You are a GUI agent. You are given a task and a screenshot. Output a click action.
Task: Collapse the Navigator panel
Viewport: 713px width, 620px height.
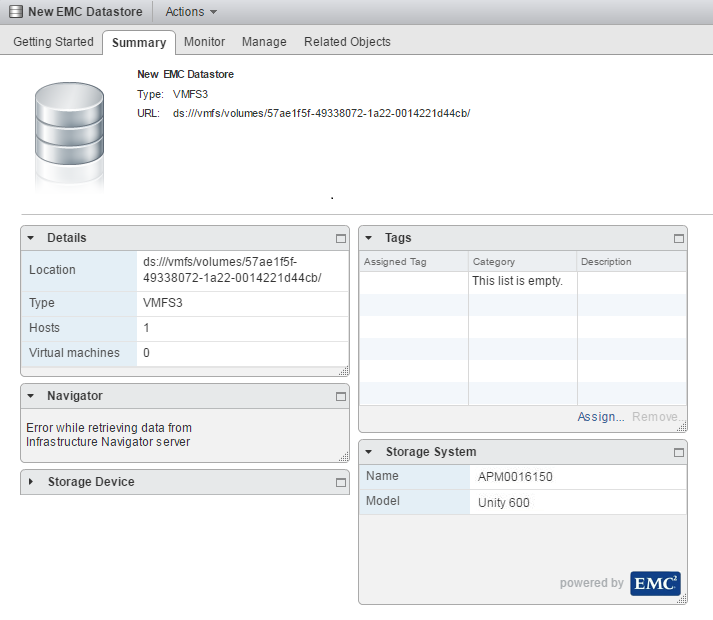click(31, 397)
